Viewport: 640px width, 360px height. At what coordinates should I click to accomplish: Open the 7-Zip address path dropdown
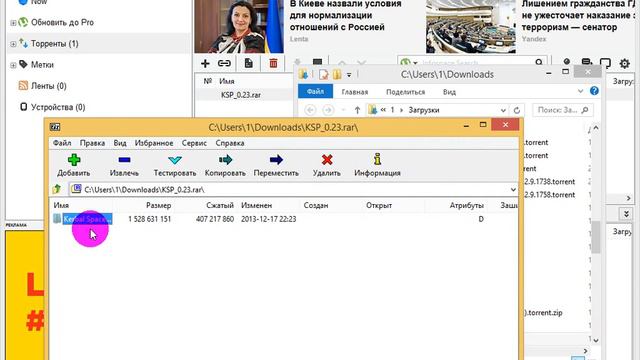point(513,189)
